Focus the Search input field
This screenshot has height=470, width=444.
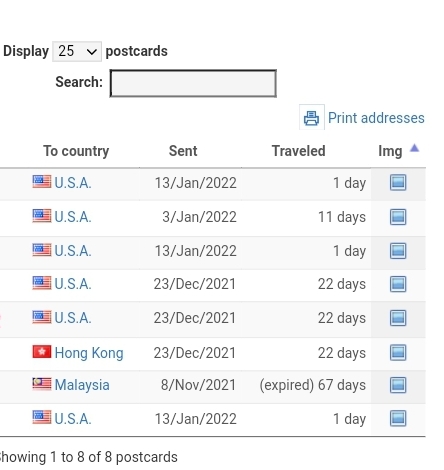(193, 83)
